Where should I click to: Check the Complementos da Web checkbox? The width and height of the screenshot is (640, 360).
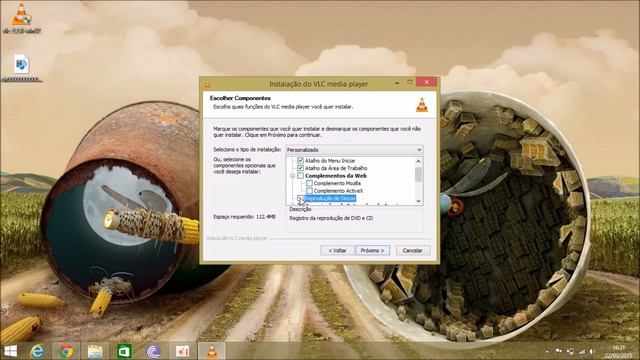tap(300, 176)
